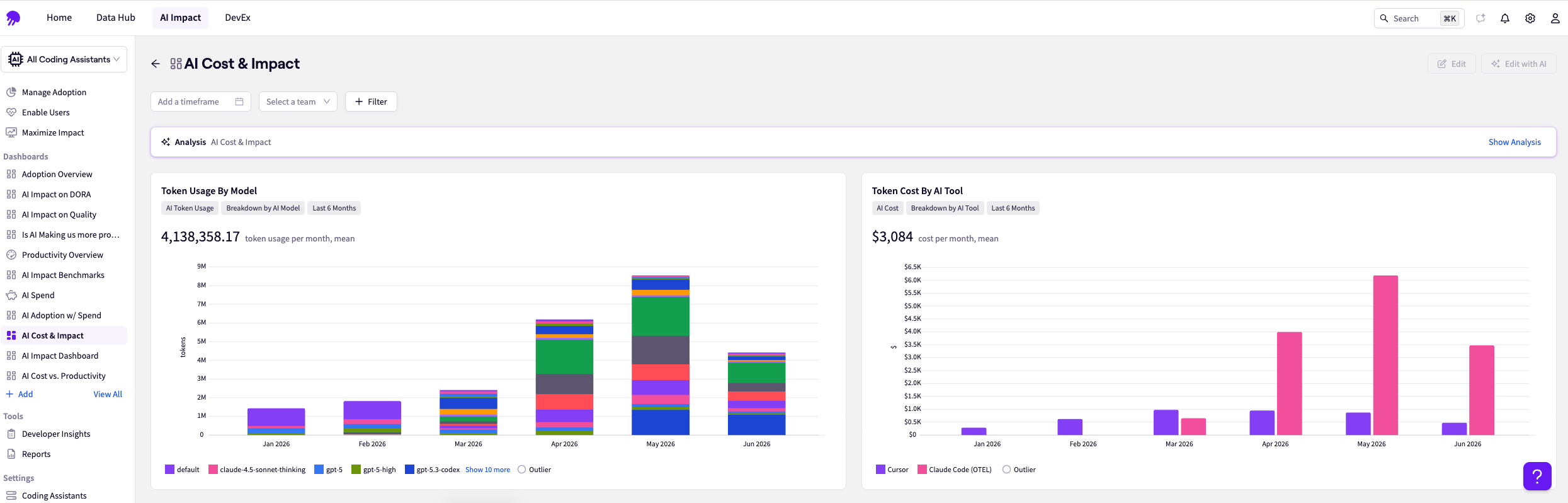
Task: Click the Filter button
Action: (371, 101)
